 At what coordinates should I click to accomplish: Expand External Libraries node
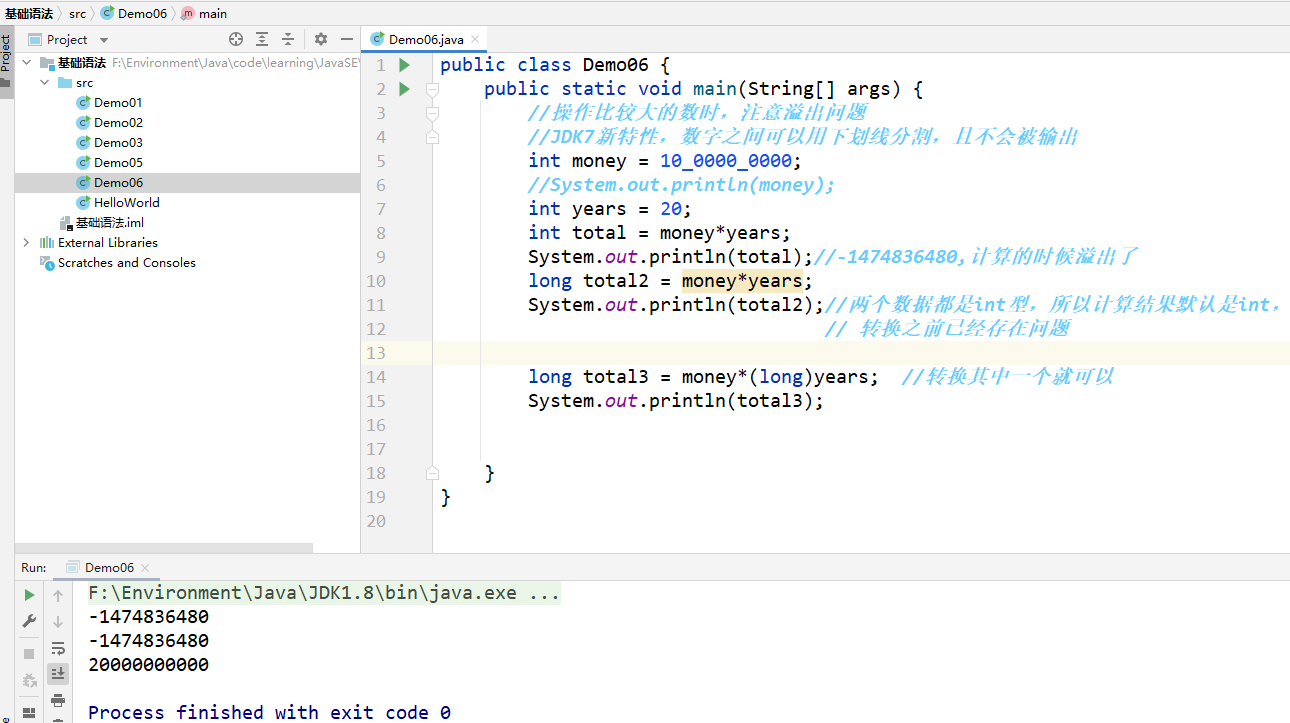tap(26, 243)
